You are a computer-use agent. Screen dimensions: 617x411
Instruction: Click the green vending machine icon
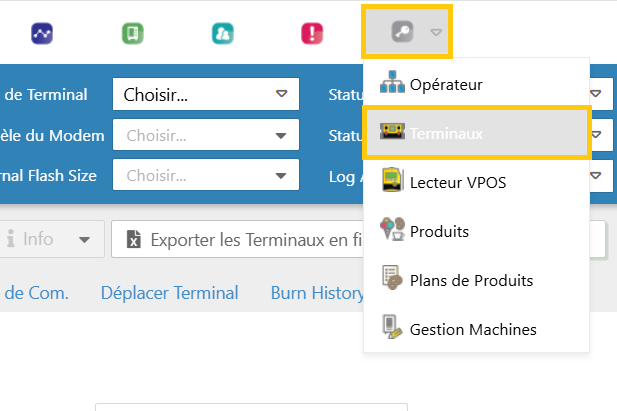point(133,33)
